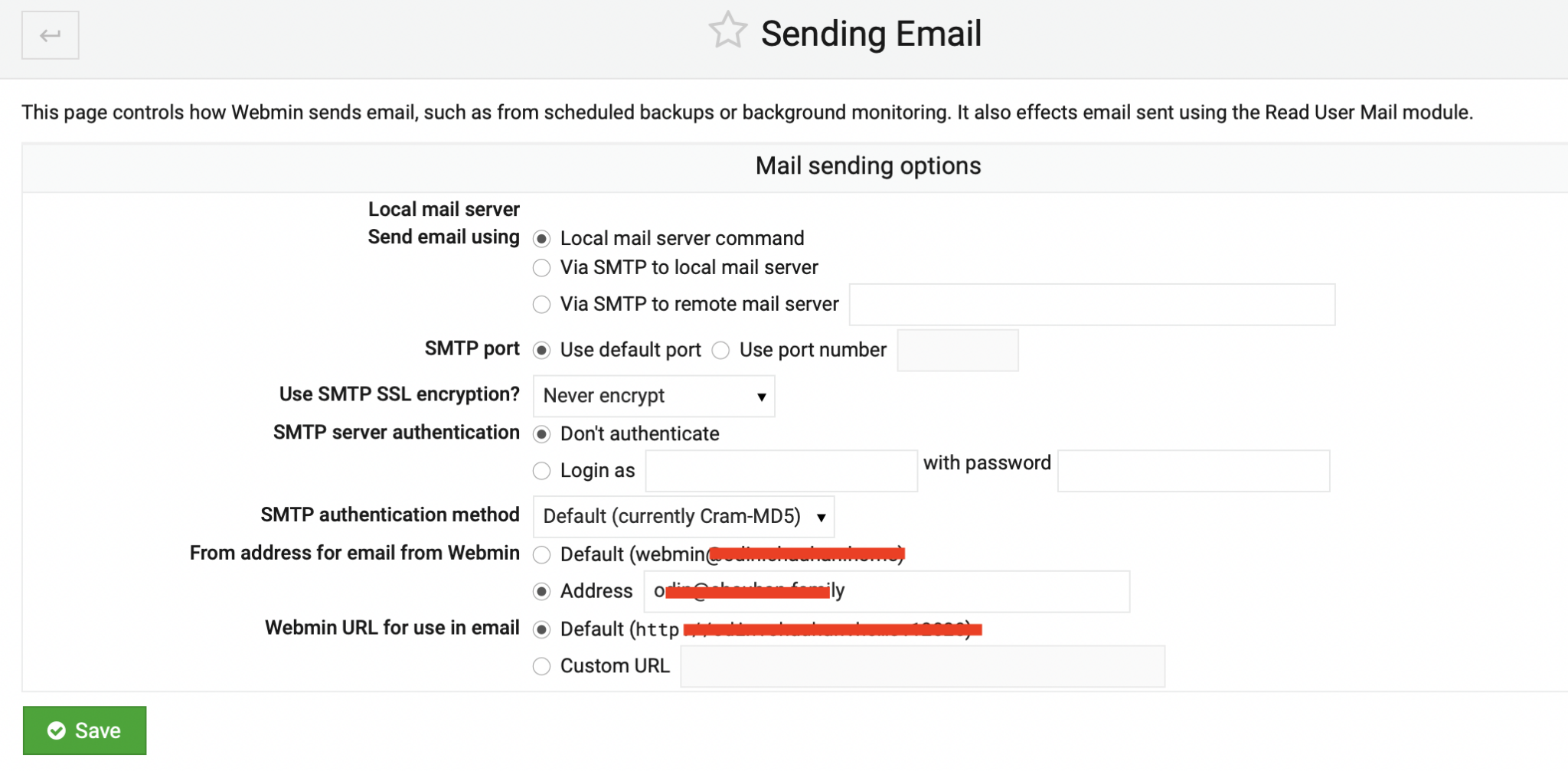Select Via SMTP to local mail server
The width and height of the screenshot is (1568, 771).
pyautogui.click(x=541, y=268)
